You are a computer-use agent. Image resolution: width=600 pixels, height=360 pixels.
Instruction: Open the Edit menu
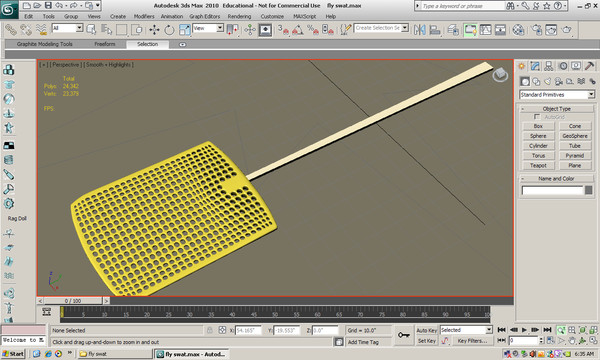(28, 16)
